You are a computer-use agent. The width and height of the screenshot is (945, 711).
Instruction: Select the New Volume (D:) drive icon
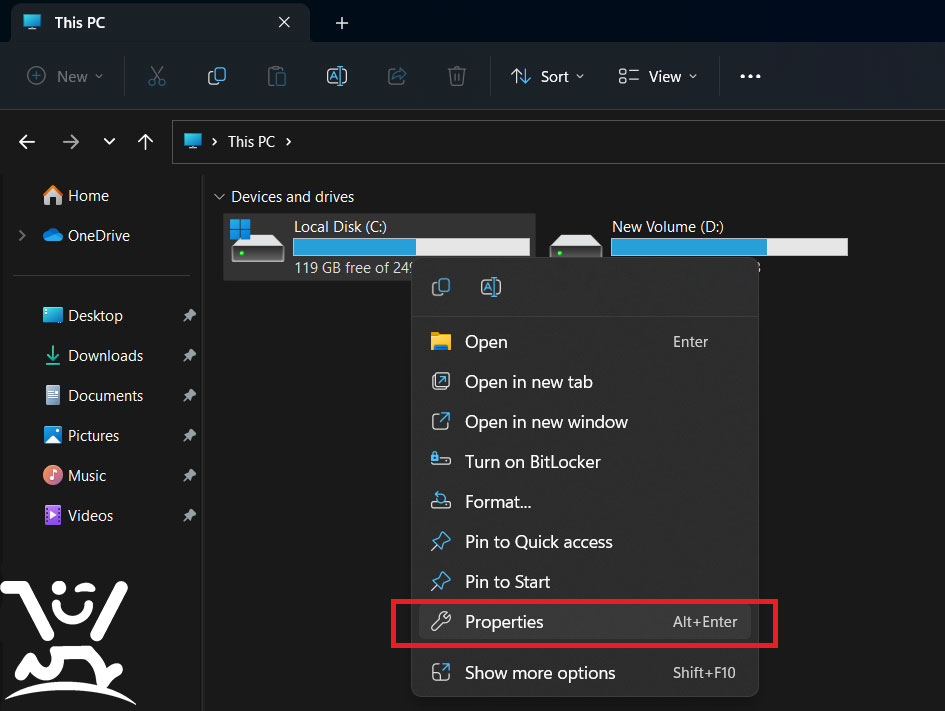point(576,246)
